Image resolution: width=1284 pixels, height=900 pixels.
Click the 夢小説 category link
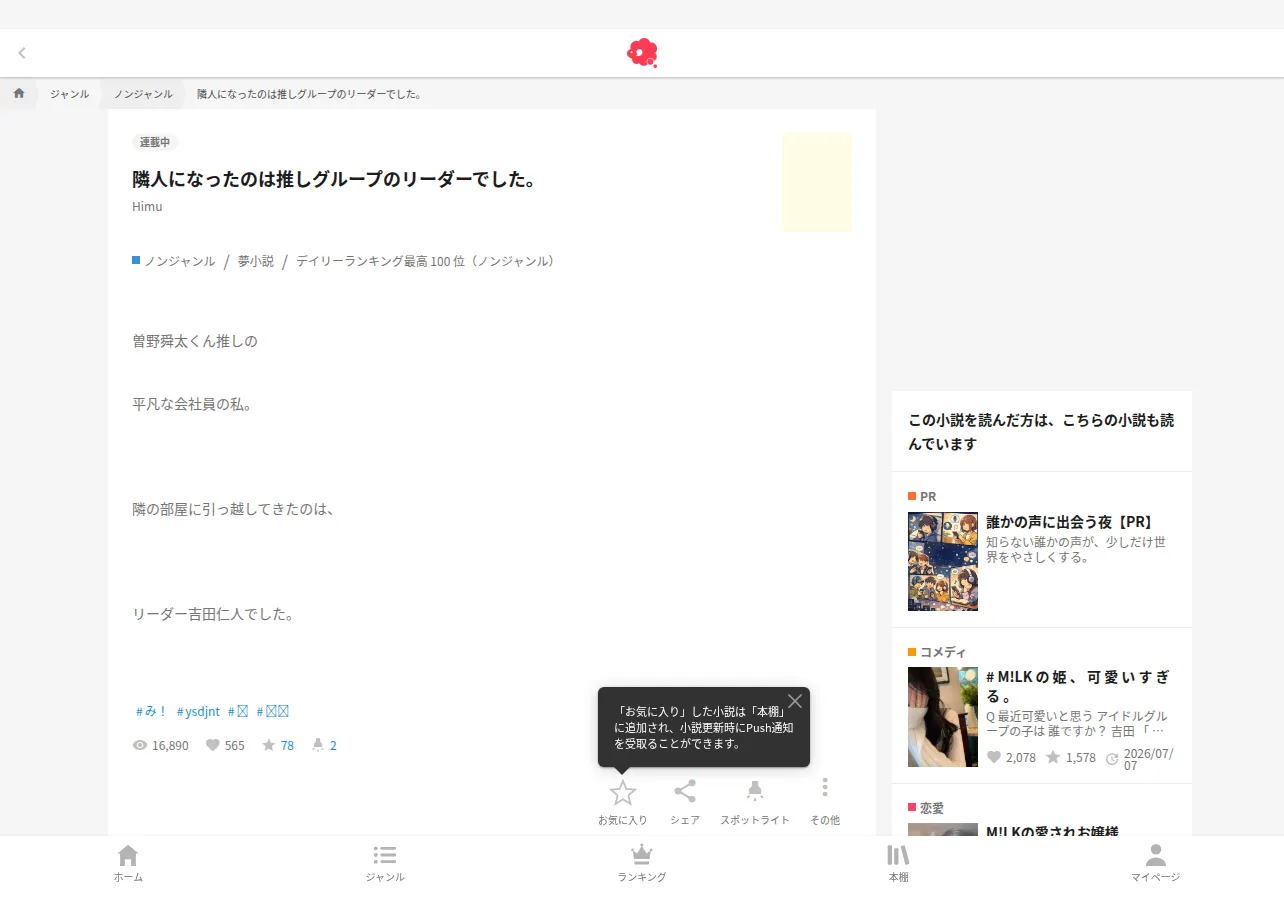point(256,261)
